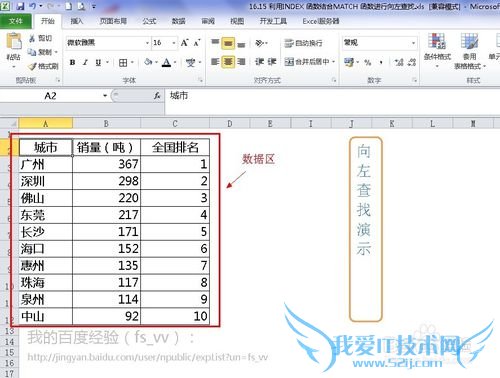Screen dimensions: 500x378
Task: Switch to the View (视图) tab
Action: (x=237, y=21)
